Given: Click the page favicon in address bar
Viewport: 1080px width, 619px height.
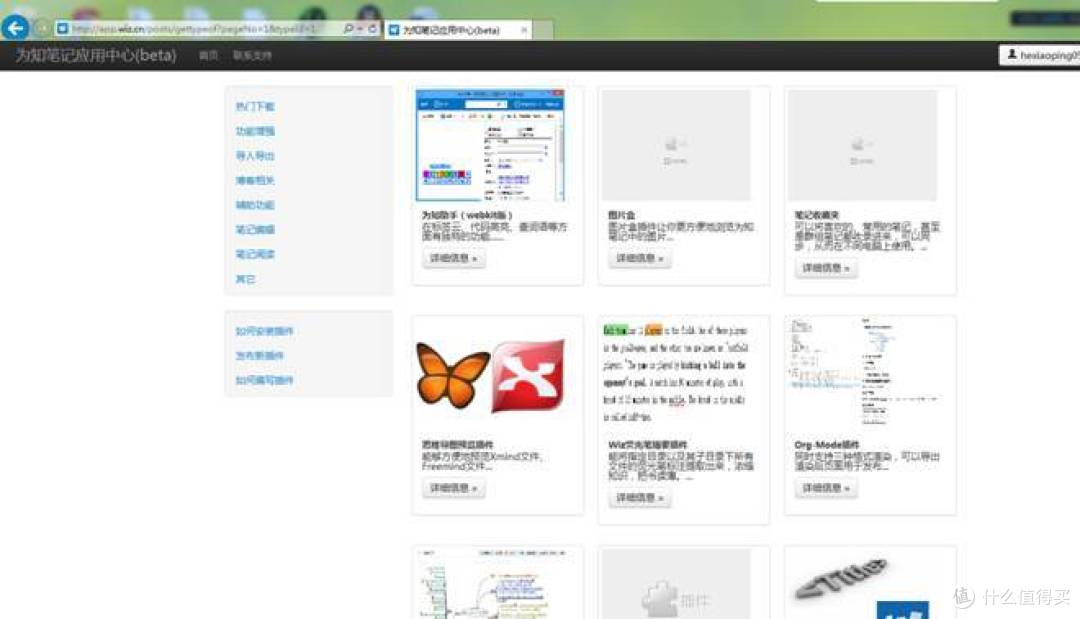Looking at the screenshot, I should (62, 29).
